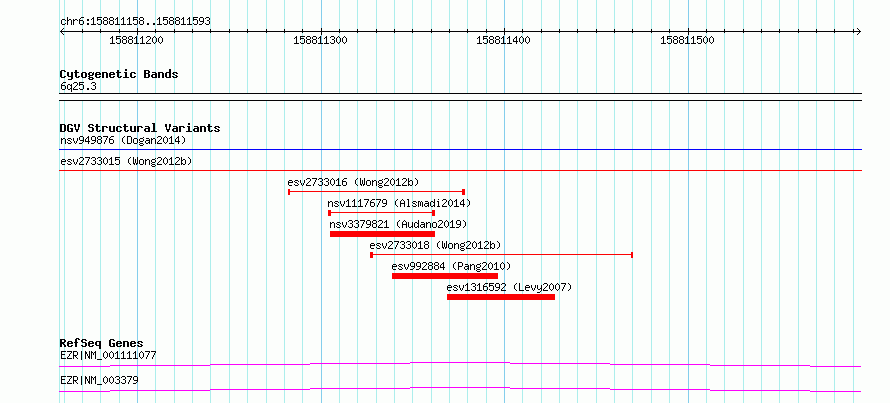Viewport: 890px width, 403px height.
Task: Click the esv2733018 thin red span bar
Action: (x=501, y=255)
